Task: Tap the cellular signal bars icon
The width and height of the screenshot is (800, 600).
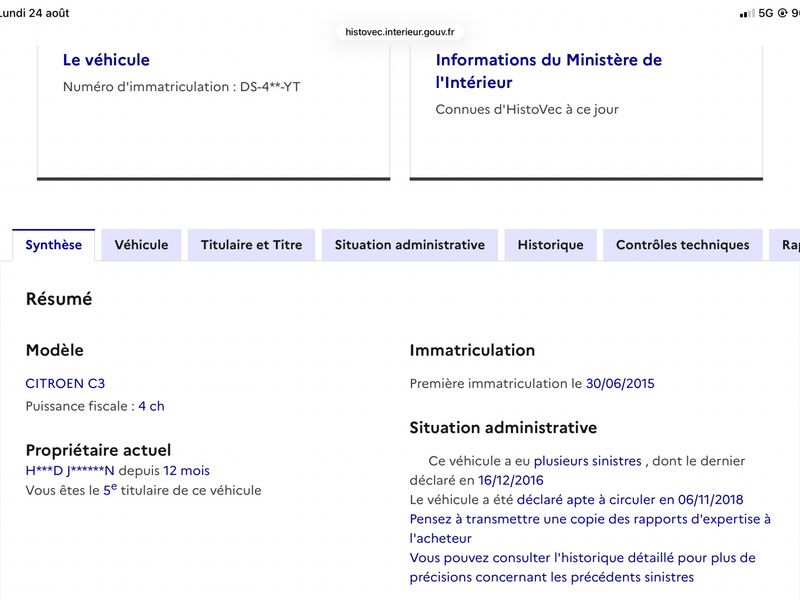Action: pos(747,14)
